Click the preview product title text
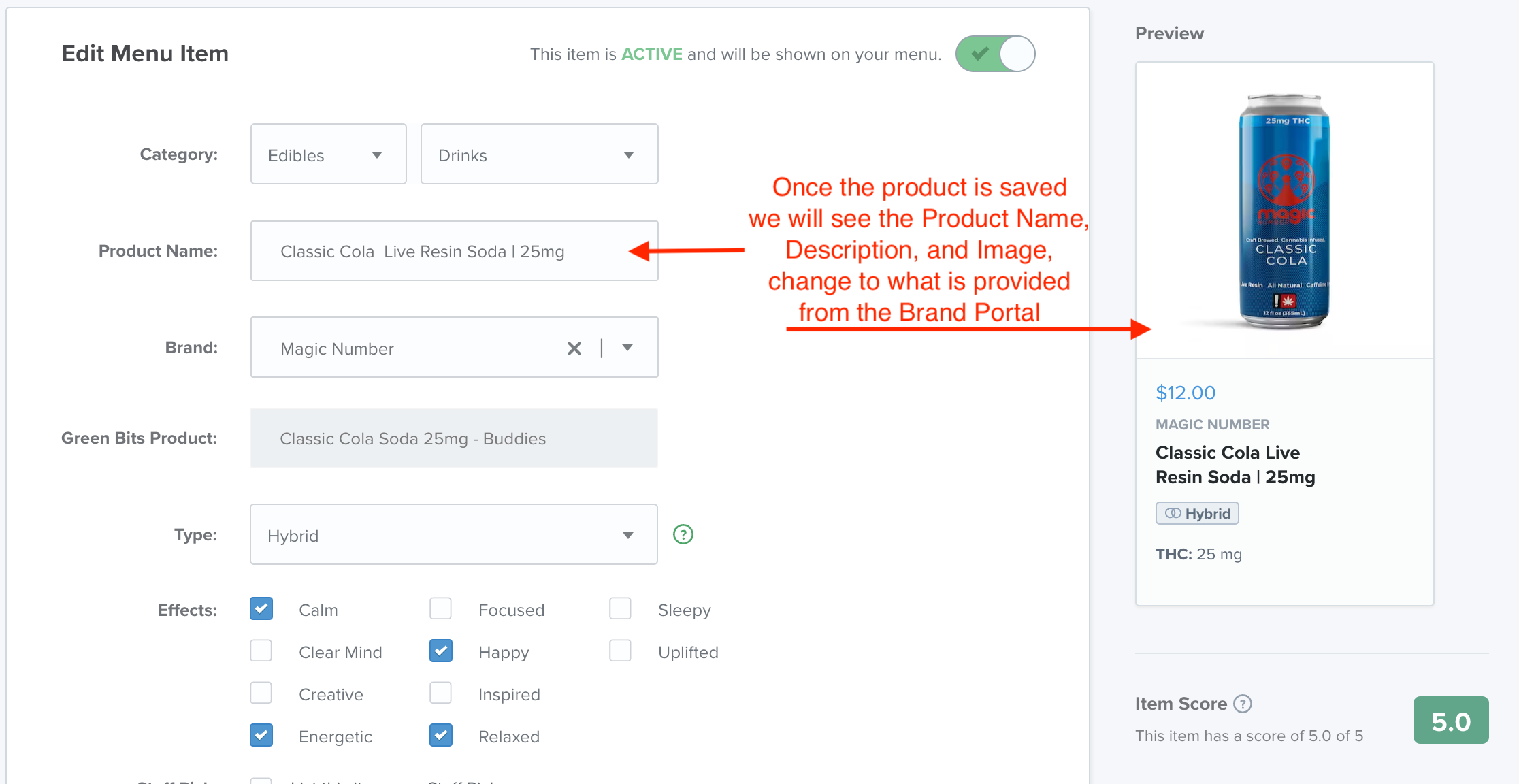Screen dimensions: 1519x784 (1235, 465)
